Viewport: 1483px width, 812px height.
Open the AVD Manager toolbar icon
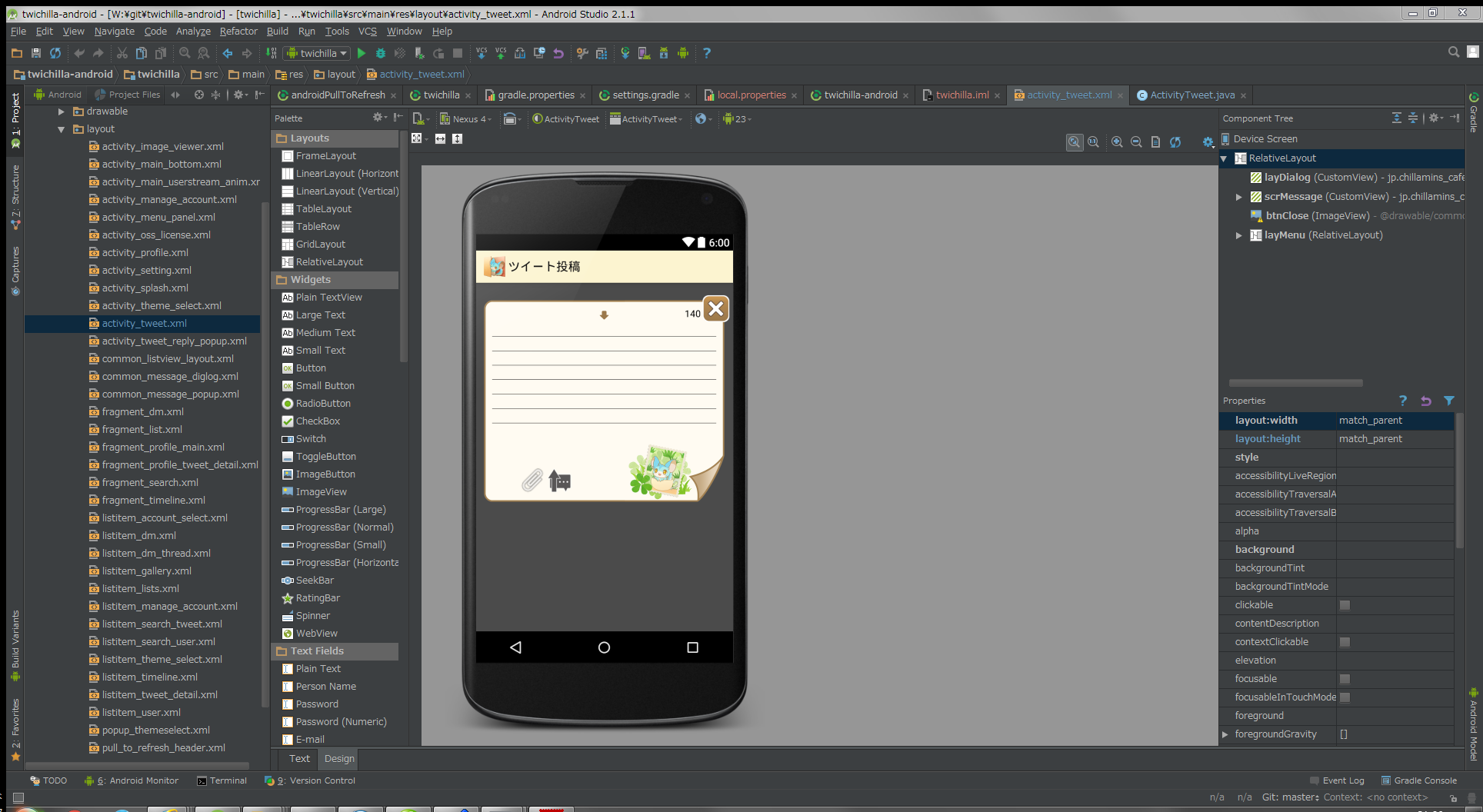coord(645,53)
